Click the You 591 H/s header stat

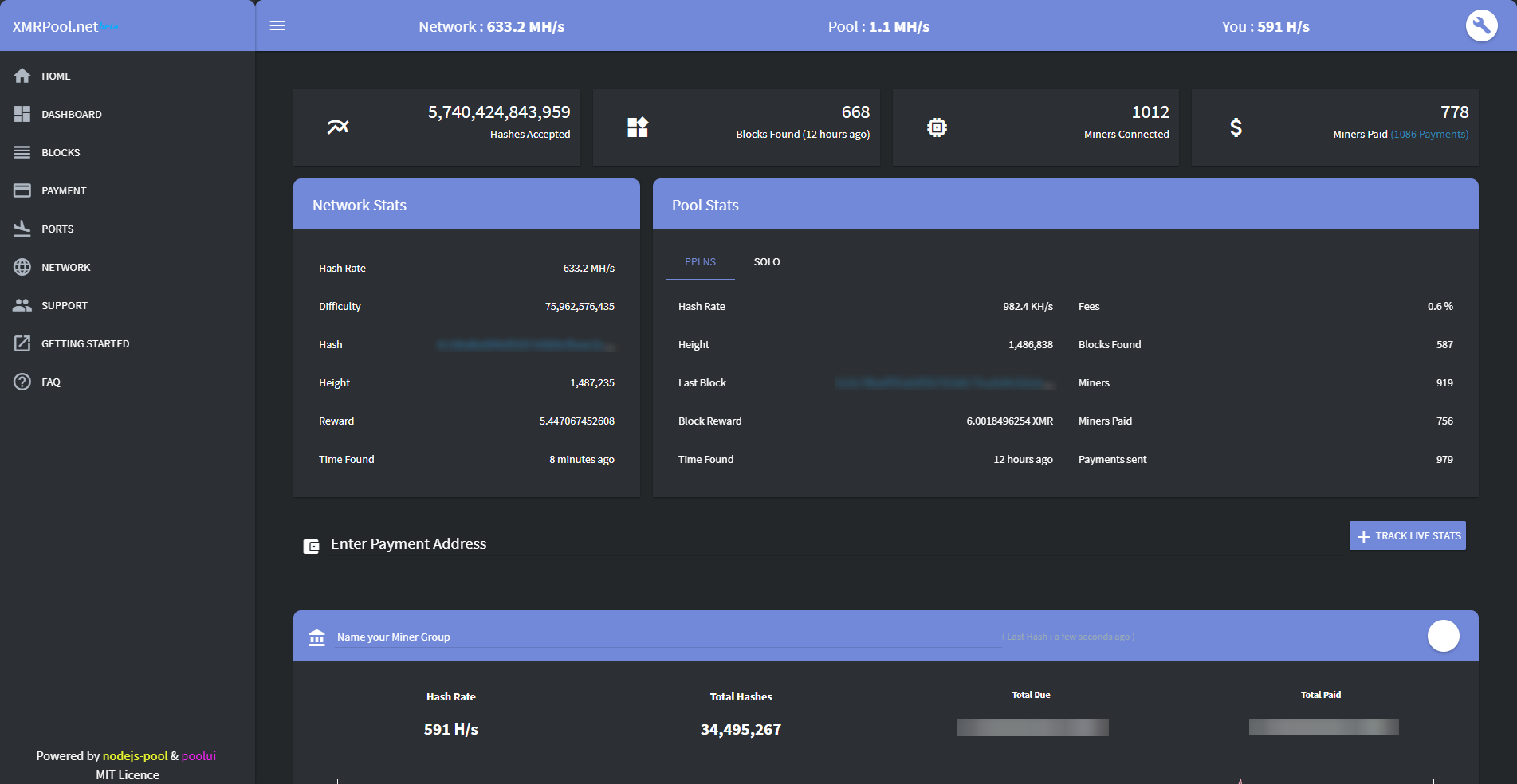tap(1265, 26)
